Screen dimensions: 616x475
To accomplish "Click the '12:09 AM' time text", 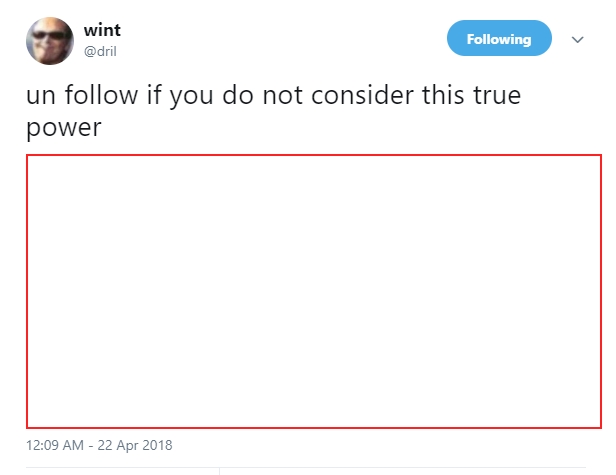I will (55, 445).
